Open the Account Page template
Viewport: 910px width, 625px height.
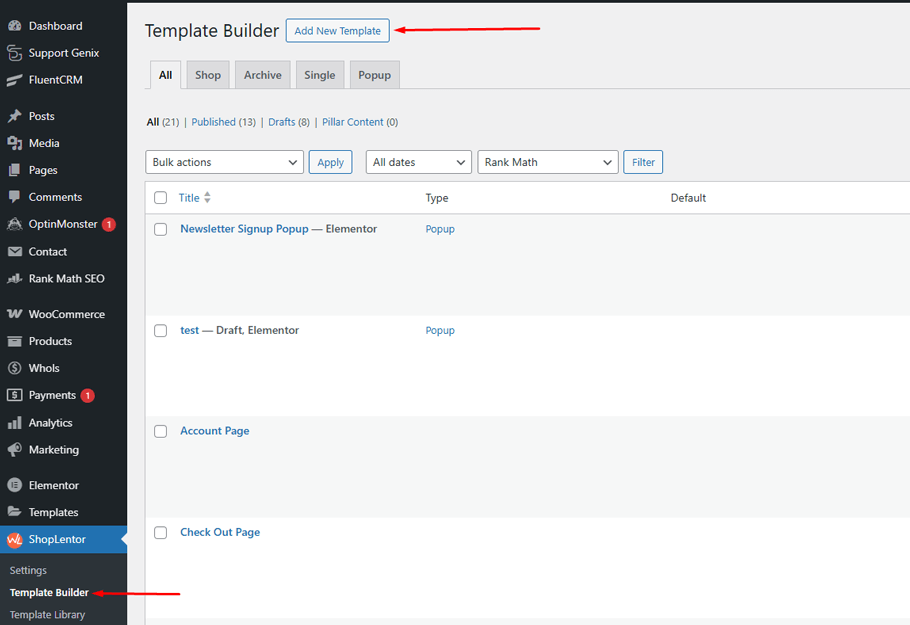[215, 431]
